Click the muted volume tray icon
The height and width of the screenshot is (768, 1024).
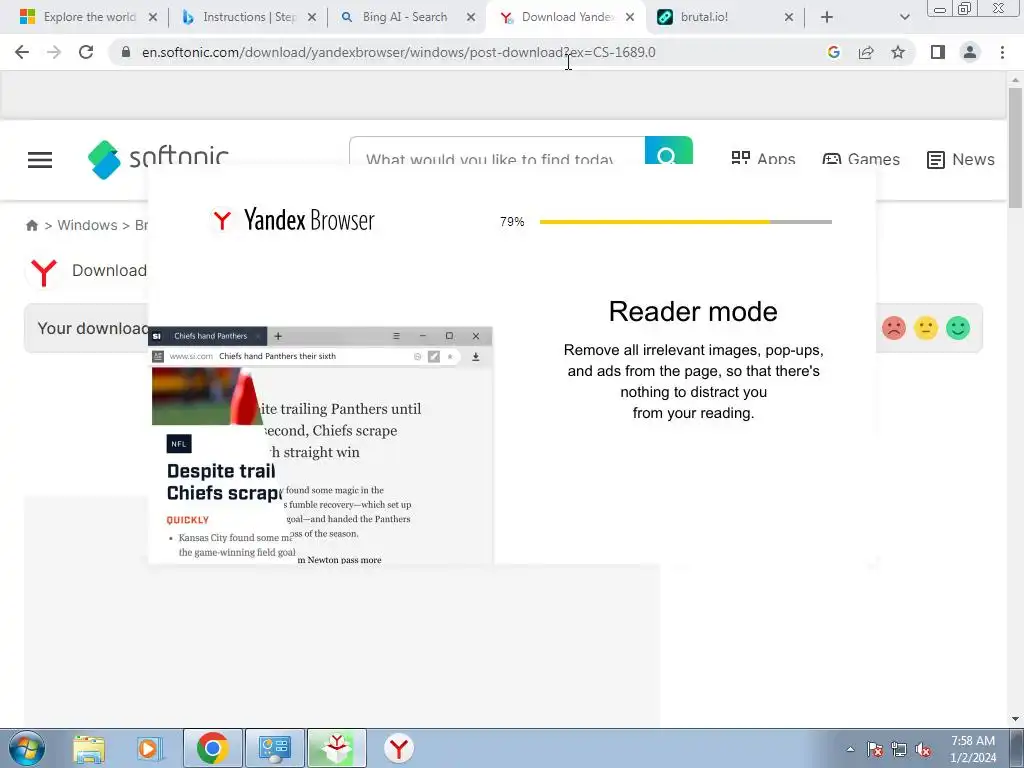tap(923, 750)
